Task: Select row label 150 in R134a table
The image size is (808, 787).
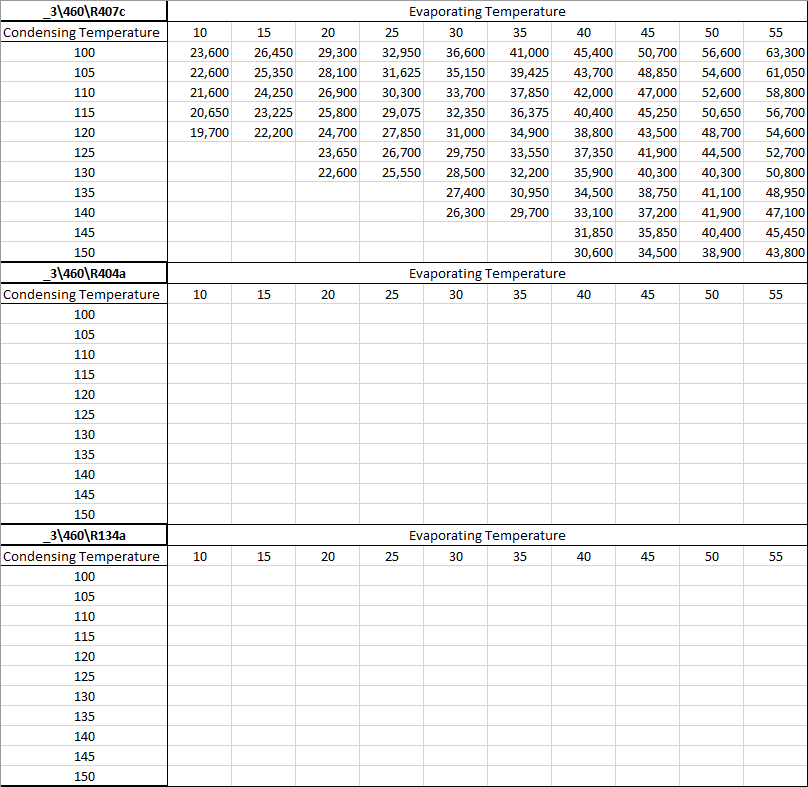Action: (84, 776)
